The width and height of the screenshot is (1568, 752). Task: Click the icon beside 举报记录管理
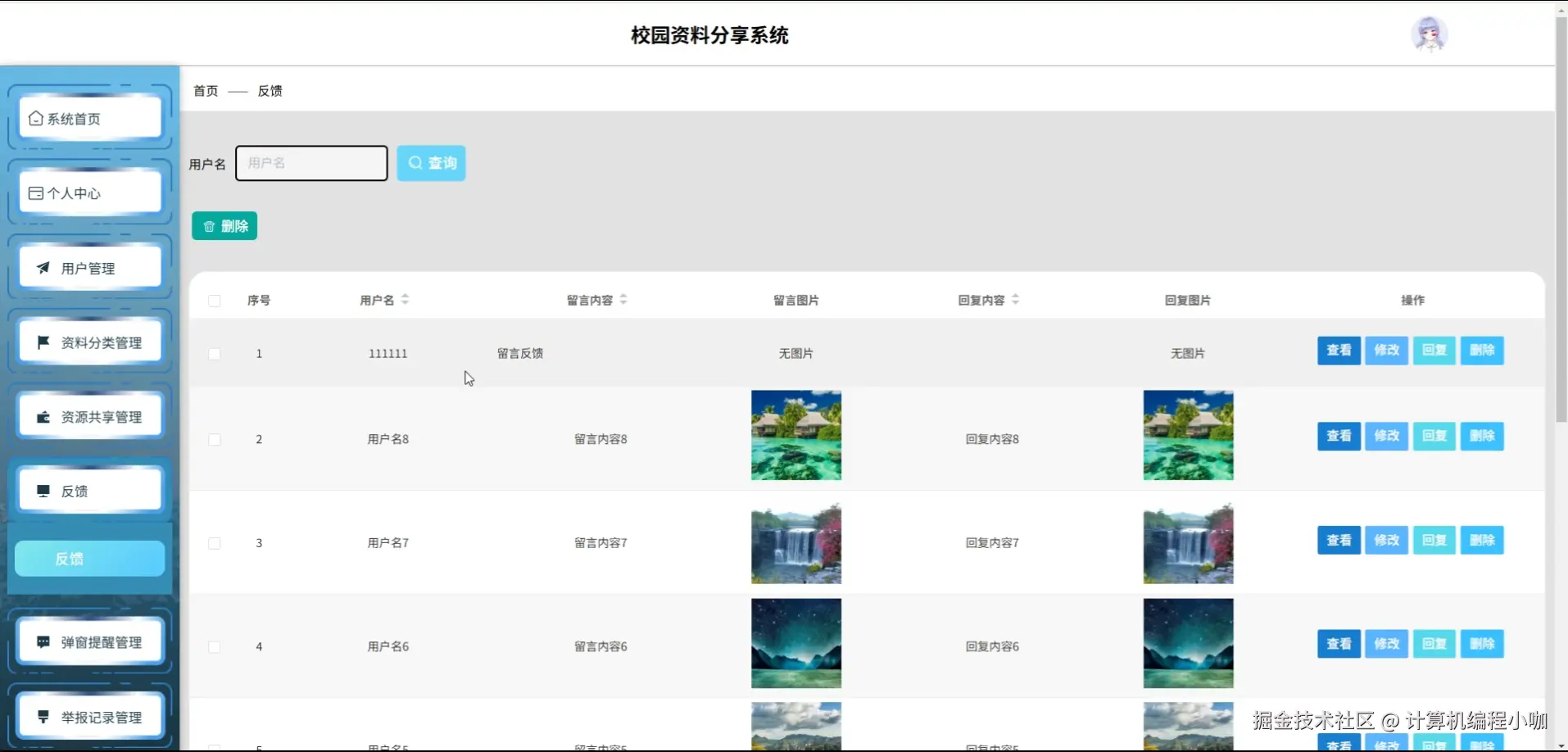(43, 717)
